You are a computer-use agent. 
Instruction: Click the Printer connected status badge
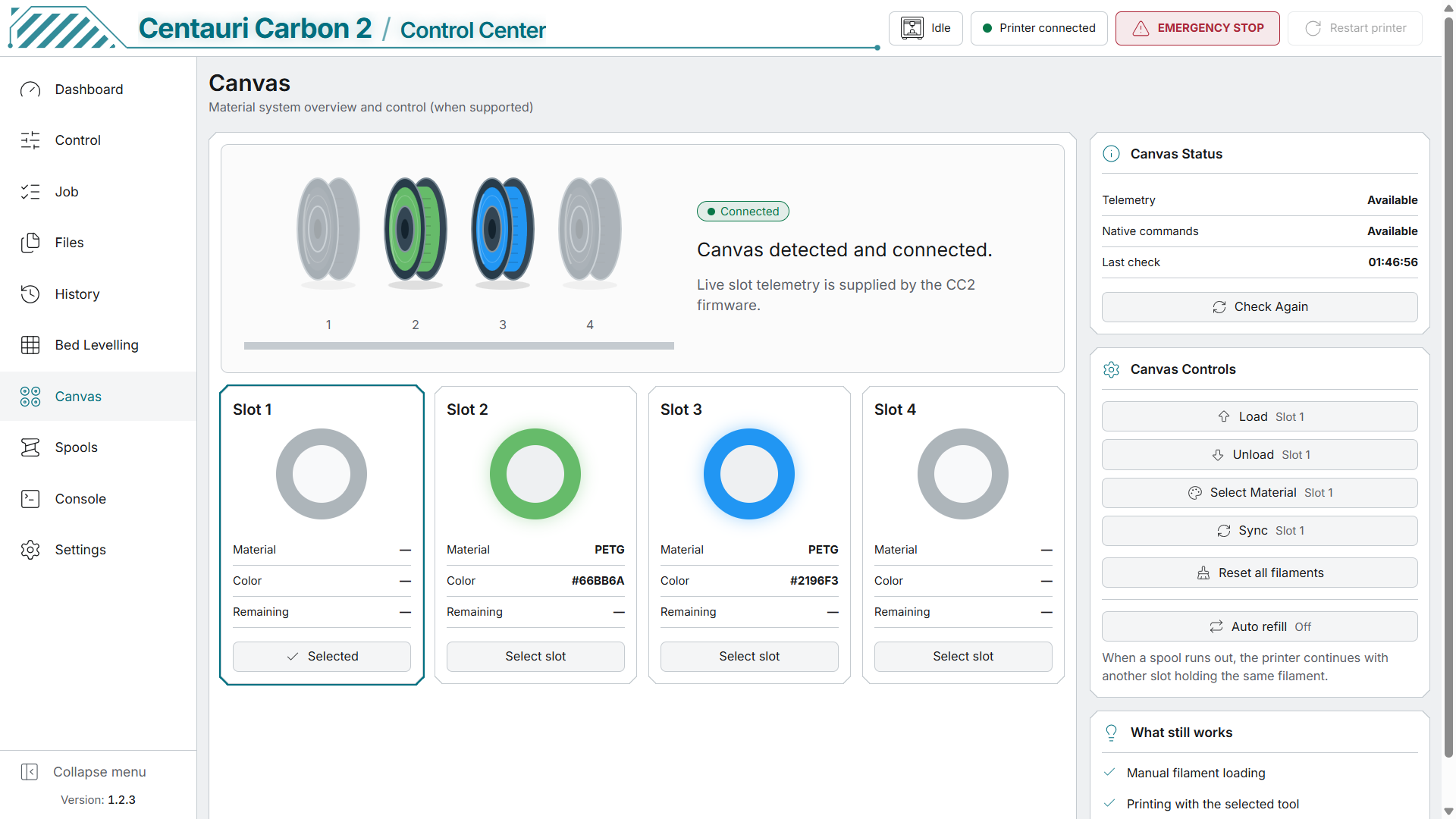click(x=1039, y=28)
